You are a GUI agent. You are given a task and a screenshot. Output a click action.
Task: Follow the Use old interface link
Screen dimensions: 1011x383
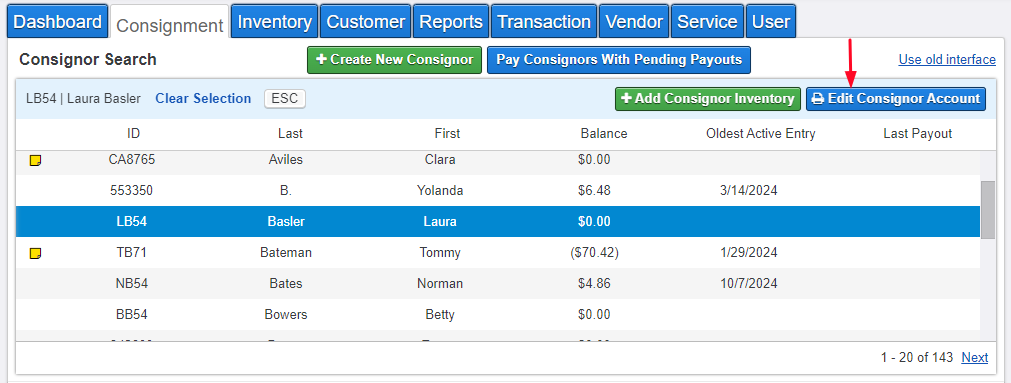pyautogui.click(x=947, y=59)
